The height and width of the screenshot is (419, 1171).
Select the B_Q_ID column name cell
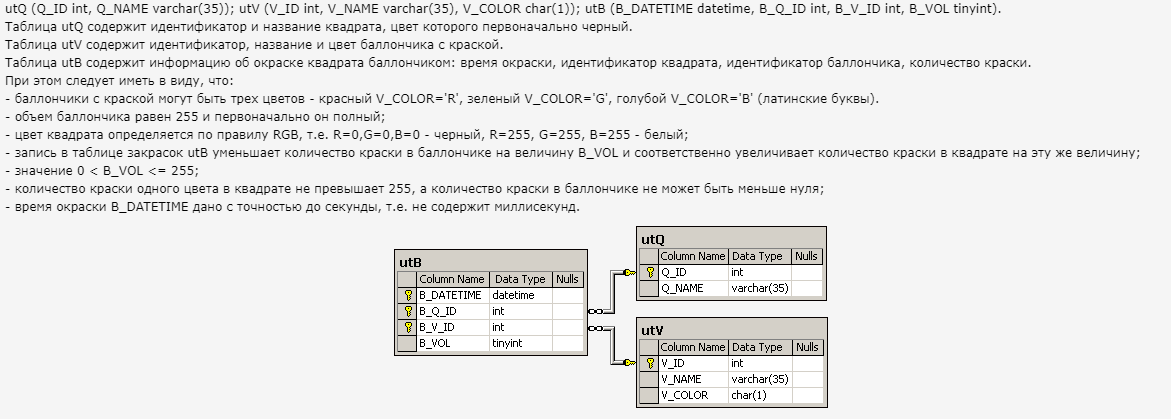point(452,311)
